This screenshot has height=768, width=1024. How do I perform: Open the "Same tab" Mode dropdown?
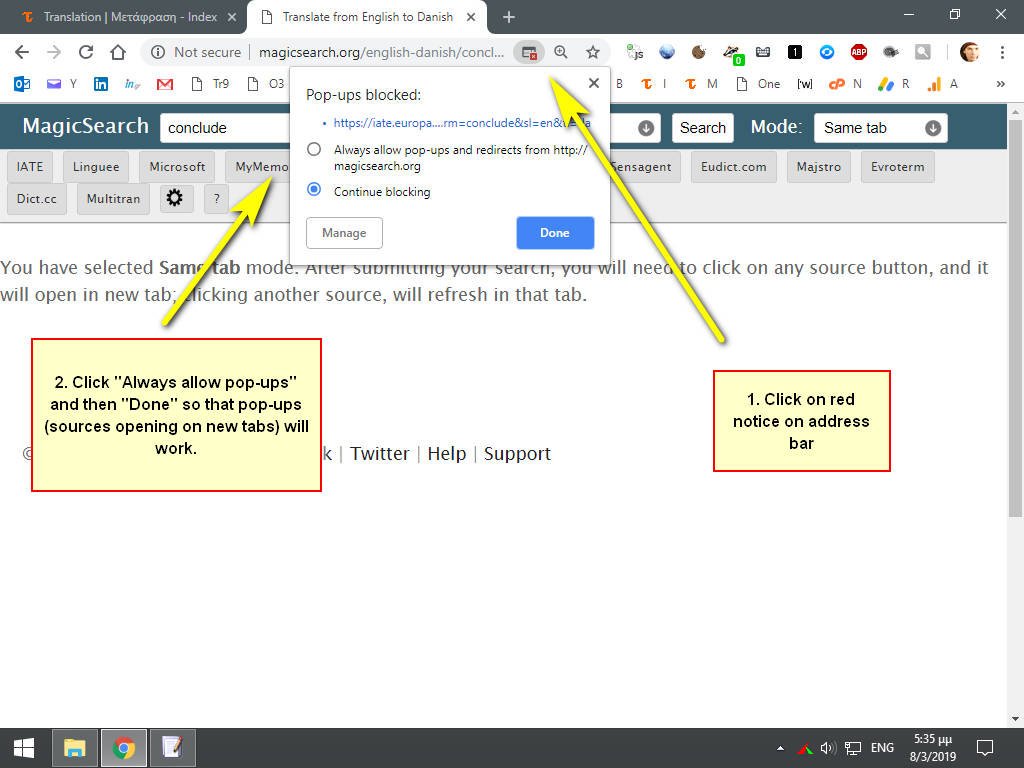point(878,127)
